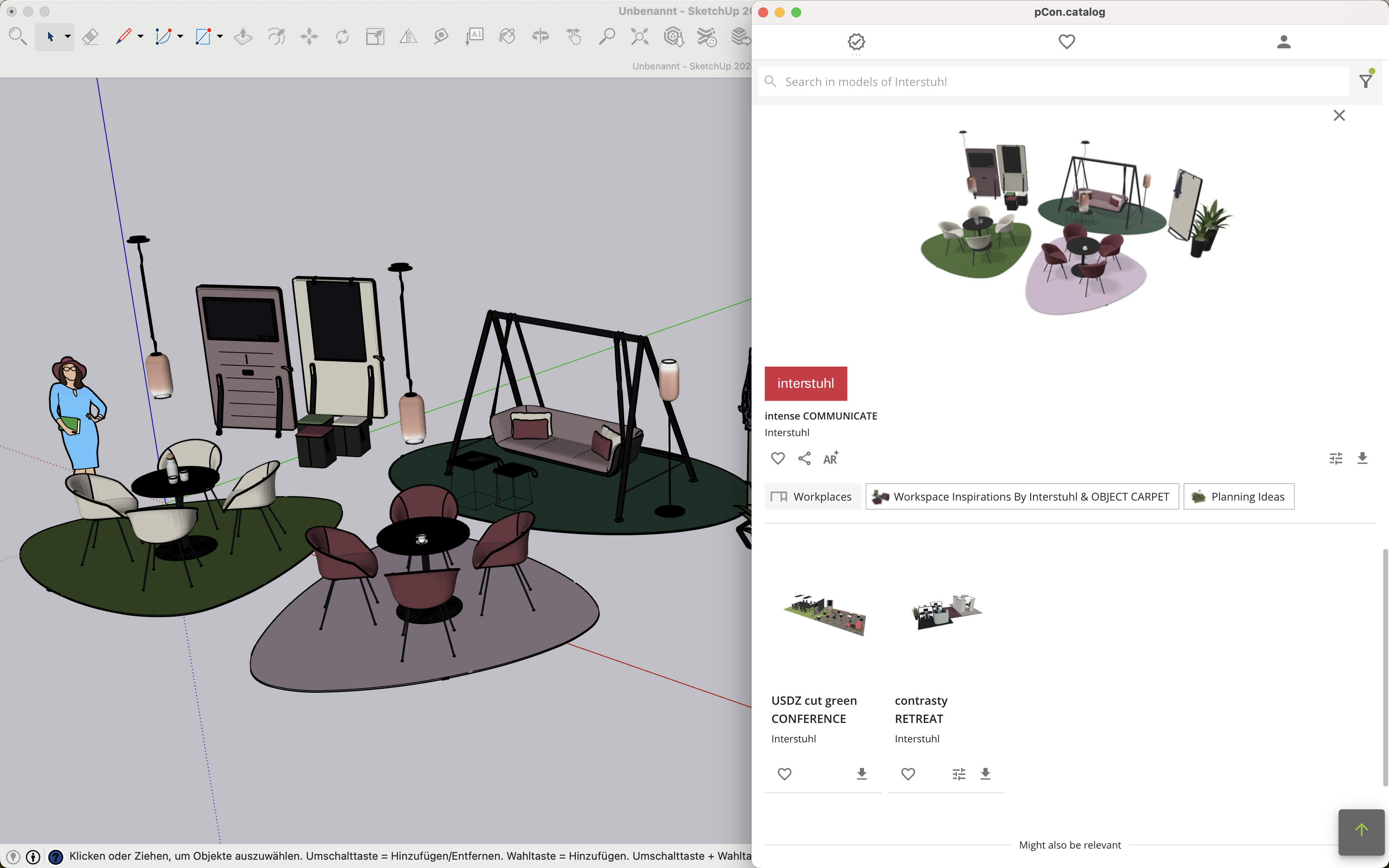Open the user profile tab
Viewport: 1389px width, 868px height.
(1284, 42)
